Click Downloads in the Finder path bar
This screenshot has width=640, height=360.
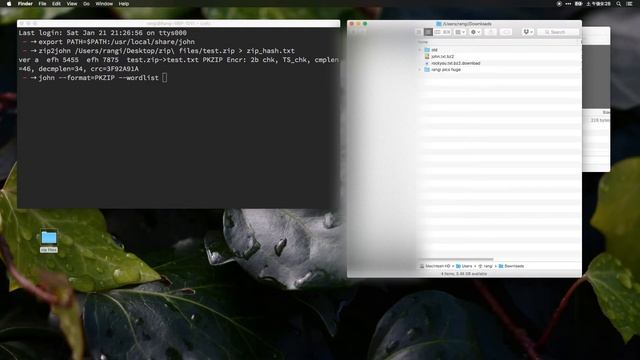coord(511,266)
